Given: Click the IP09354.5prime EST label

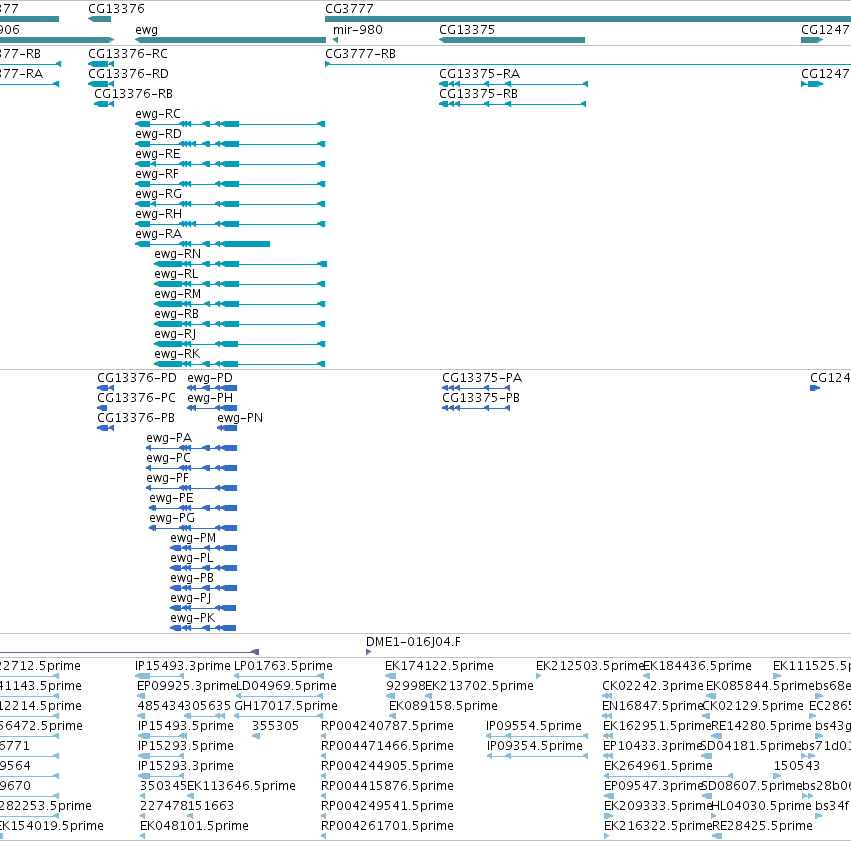Looking at the screenshot, I should pos(535,747).
